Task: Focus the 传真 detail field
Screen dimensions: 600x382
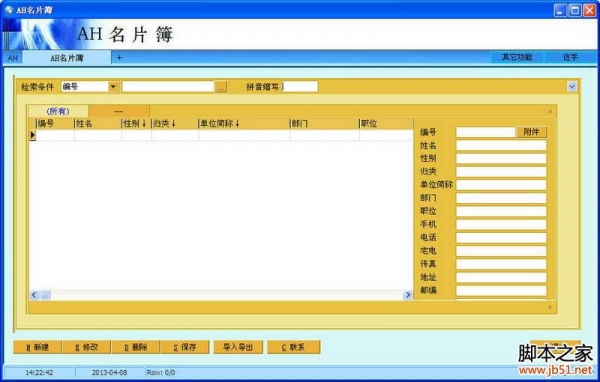Action: (x=501, y=264)
